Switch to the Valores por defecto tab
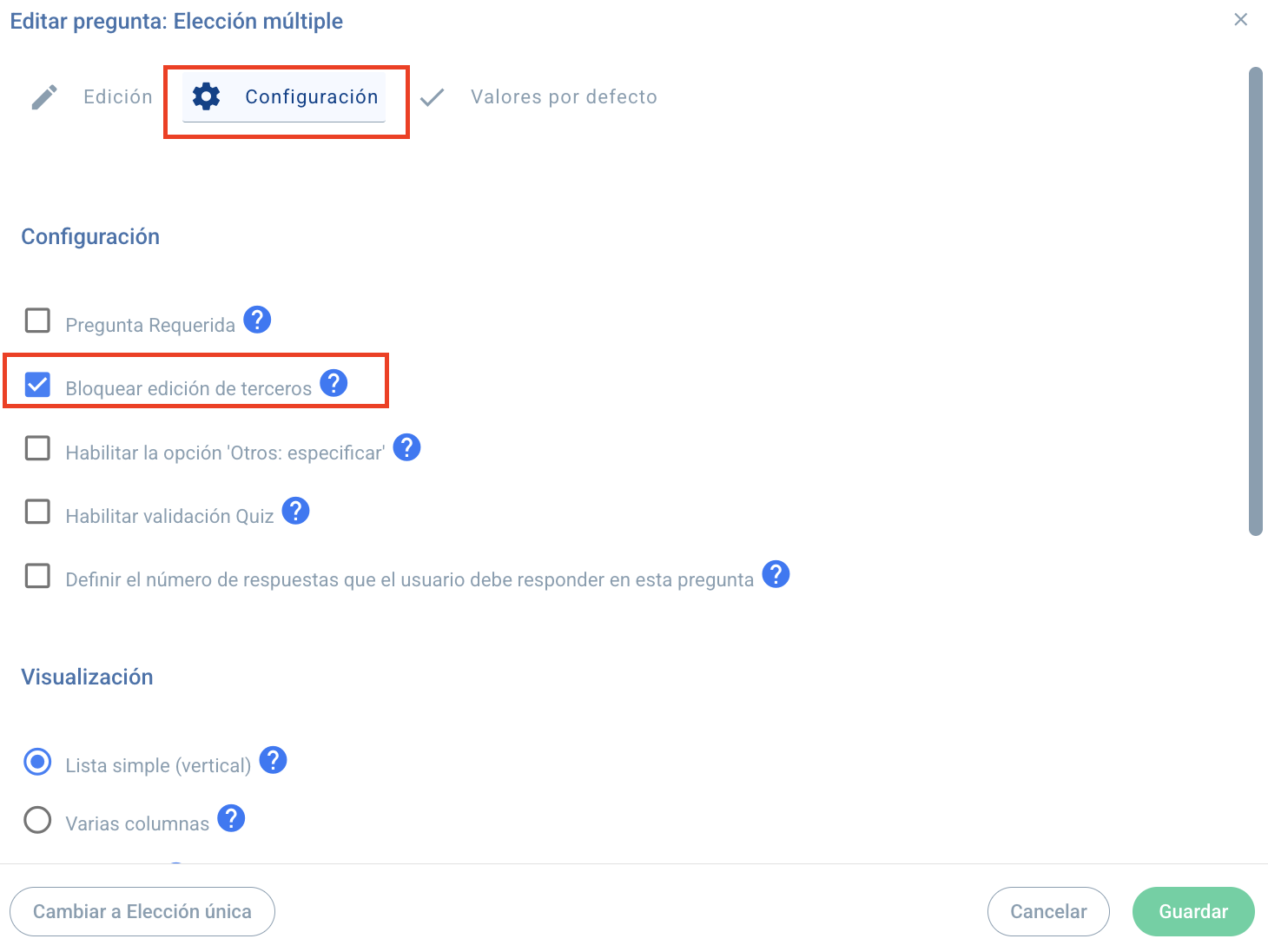 click(563, 97)
